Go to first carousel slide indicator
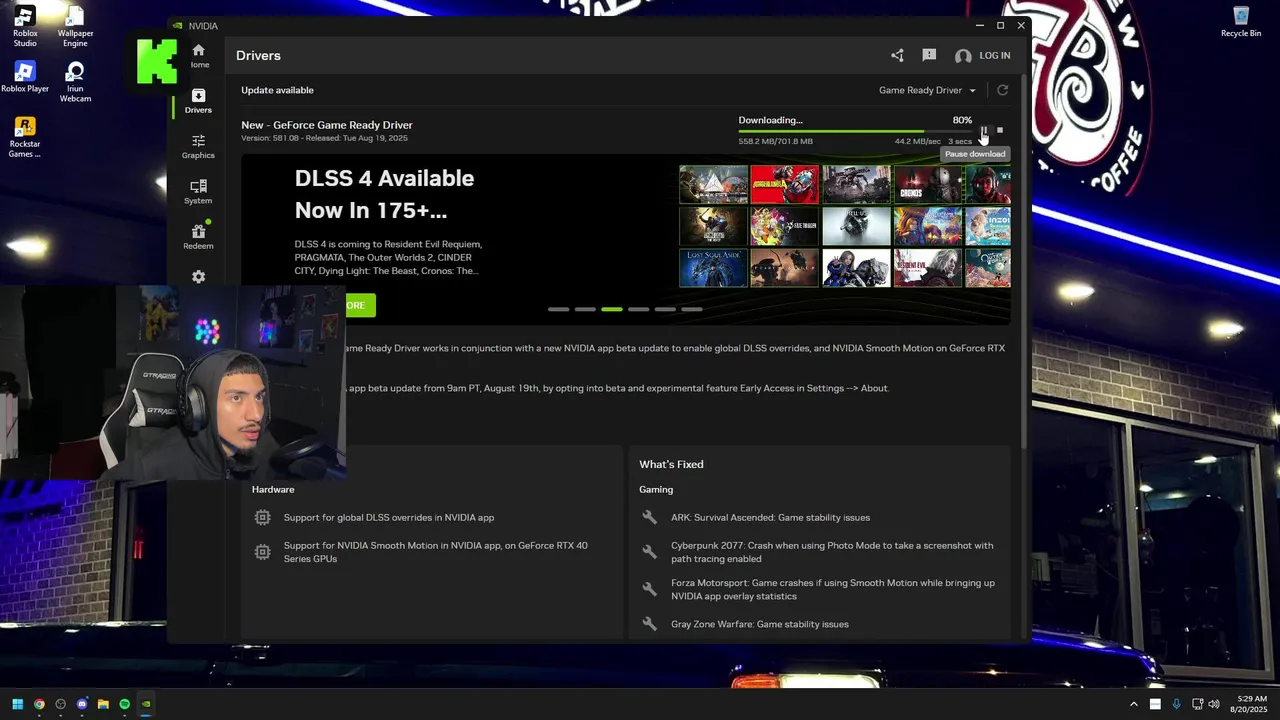The height and width of the screenshot is (720, 1280). coord(558,309)
